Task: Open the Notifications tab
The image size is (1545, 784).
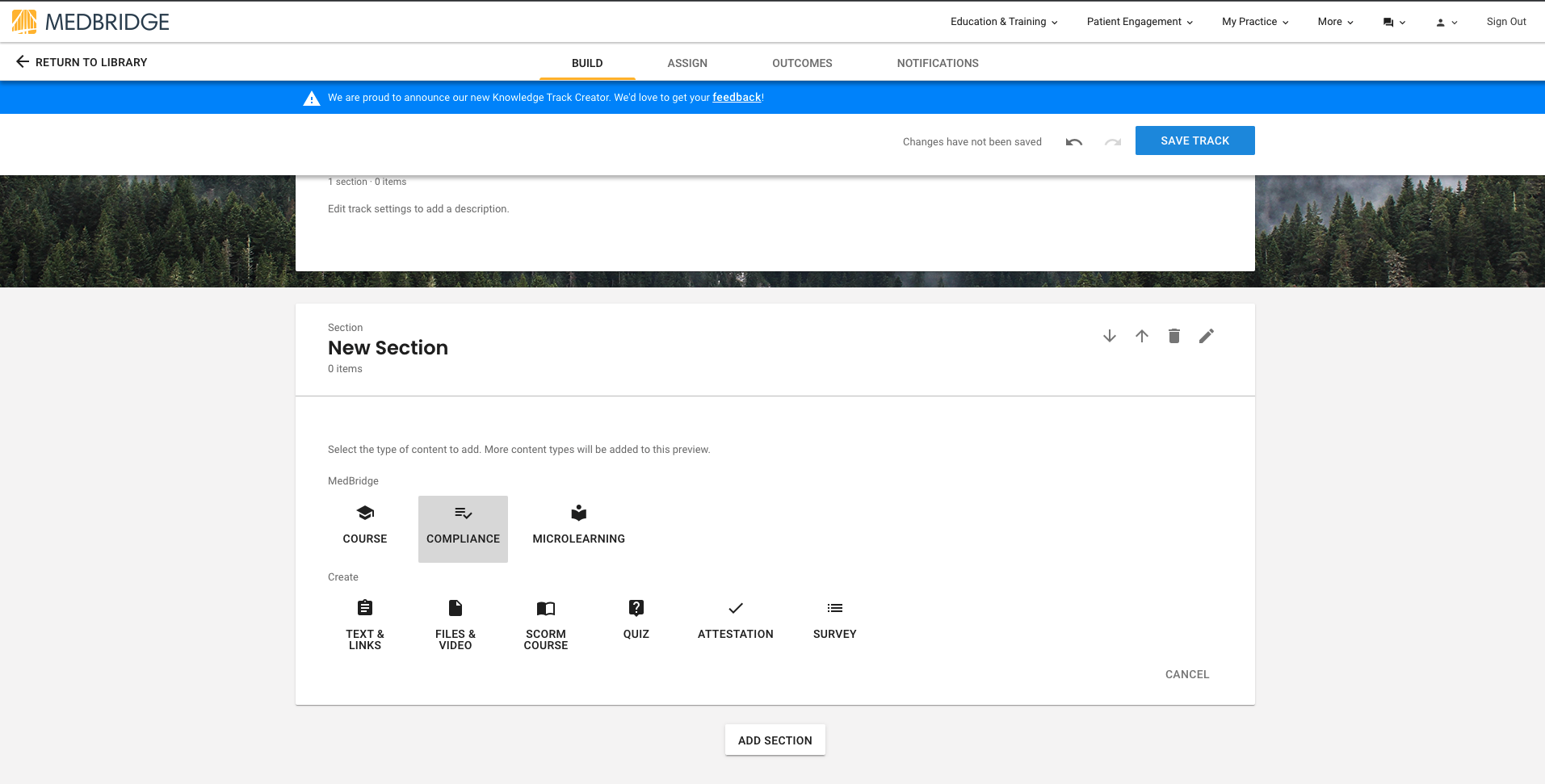Action: click(937, 63)
